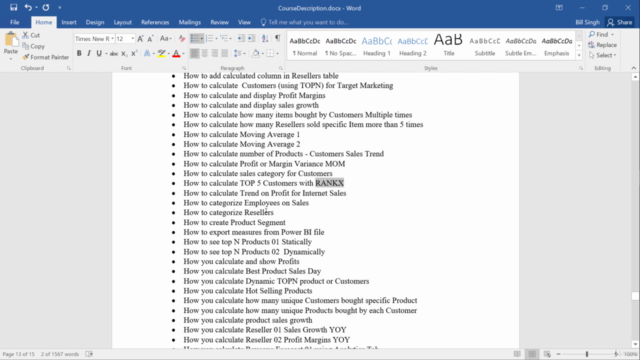The height and width of the screenshot is (360, 640).
Task: Switch to the References tab
Action: tap(155, 22)
